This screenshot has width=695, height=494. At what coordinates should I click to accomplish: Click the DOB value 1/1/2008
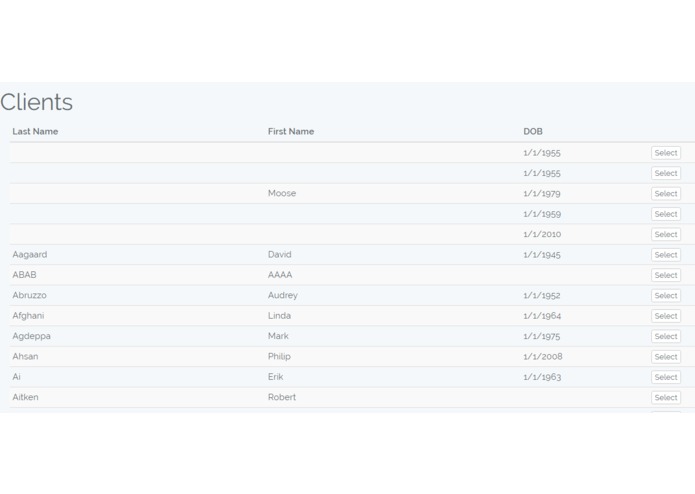tap(543, 357)
